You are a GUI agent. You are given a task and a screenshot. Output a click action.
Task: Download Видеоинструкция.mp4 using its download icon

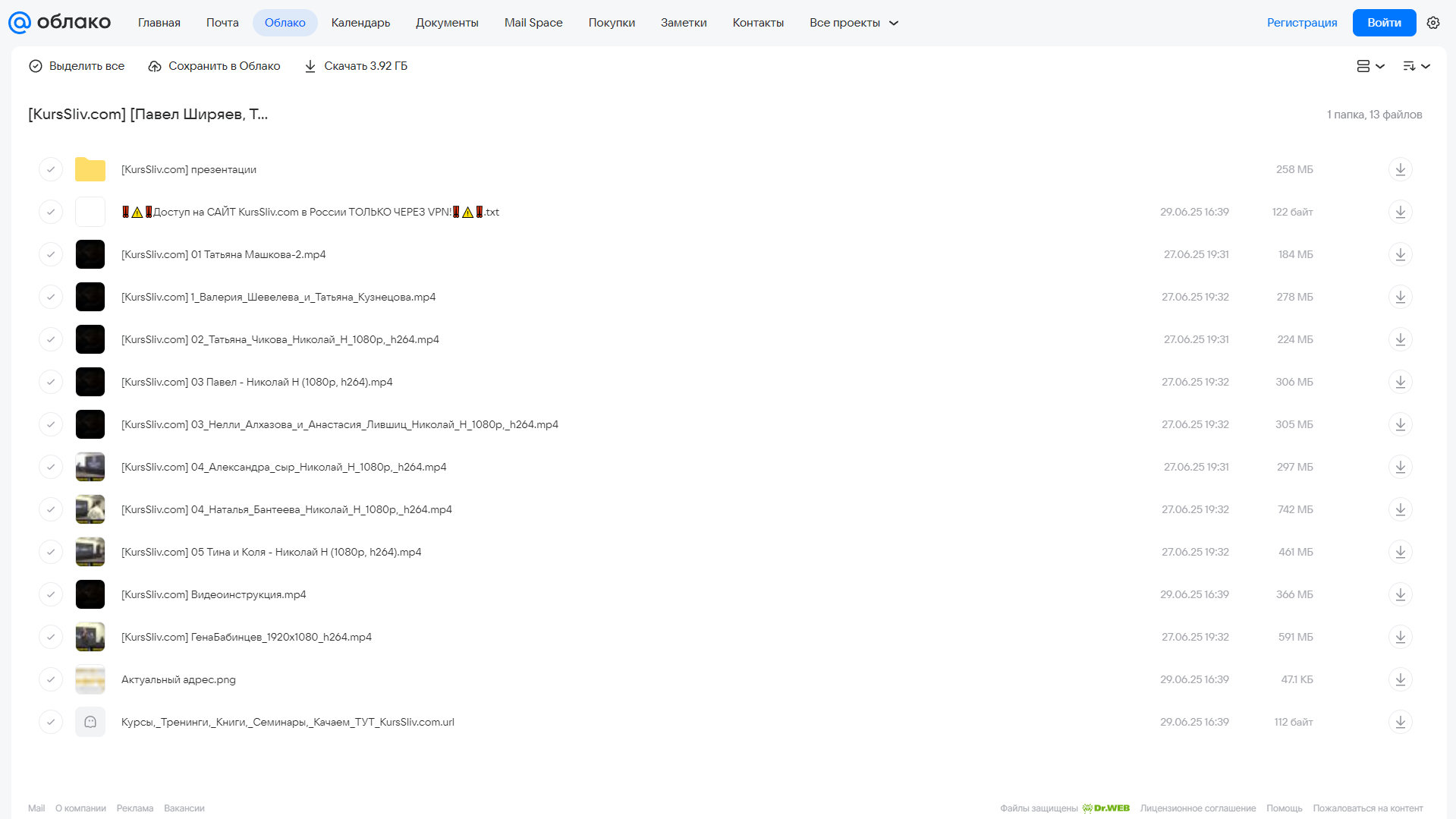tap(1401, 594)
